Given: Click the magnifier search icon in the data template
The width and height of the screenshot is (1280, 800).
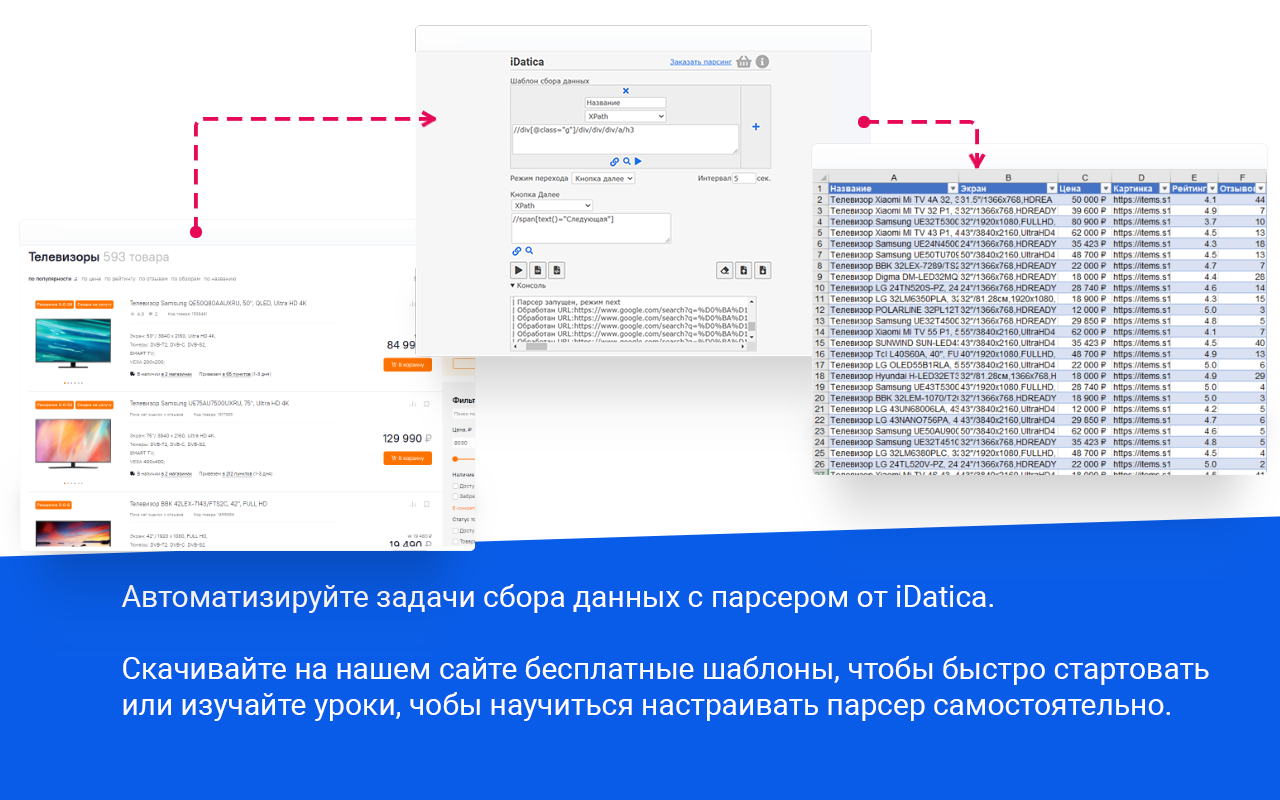Looking at the screenshot, I should (626, 161).
